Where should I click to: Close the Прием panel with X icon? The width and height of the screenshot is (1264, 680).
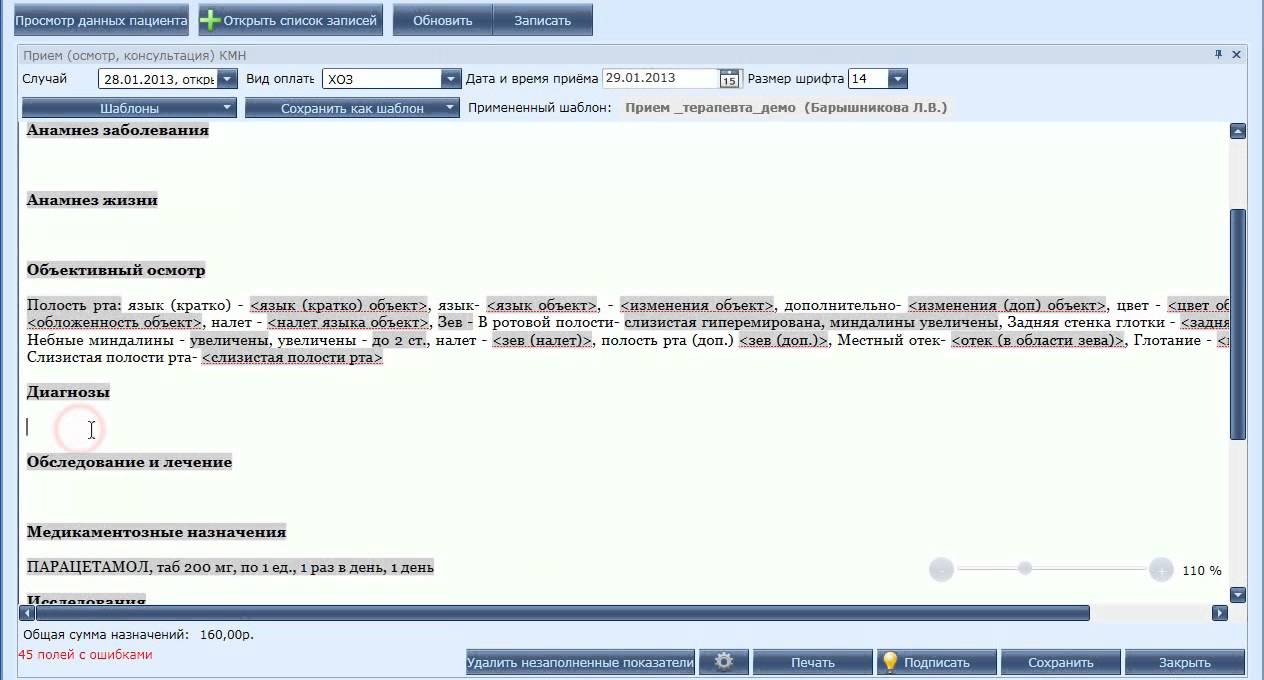point(1236,55)
